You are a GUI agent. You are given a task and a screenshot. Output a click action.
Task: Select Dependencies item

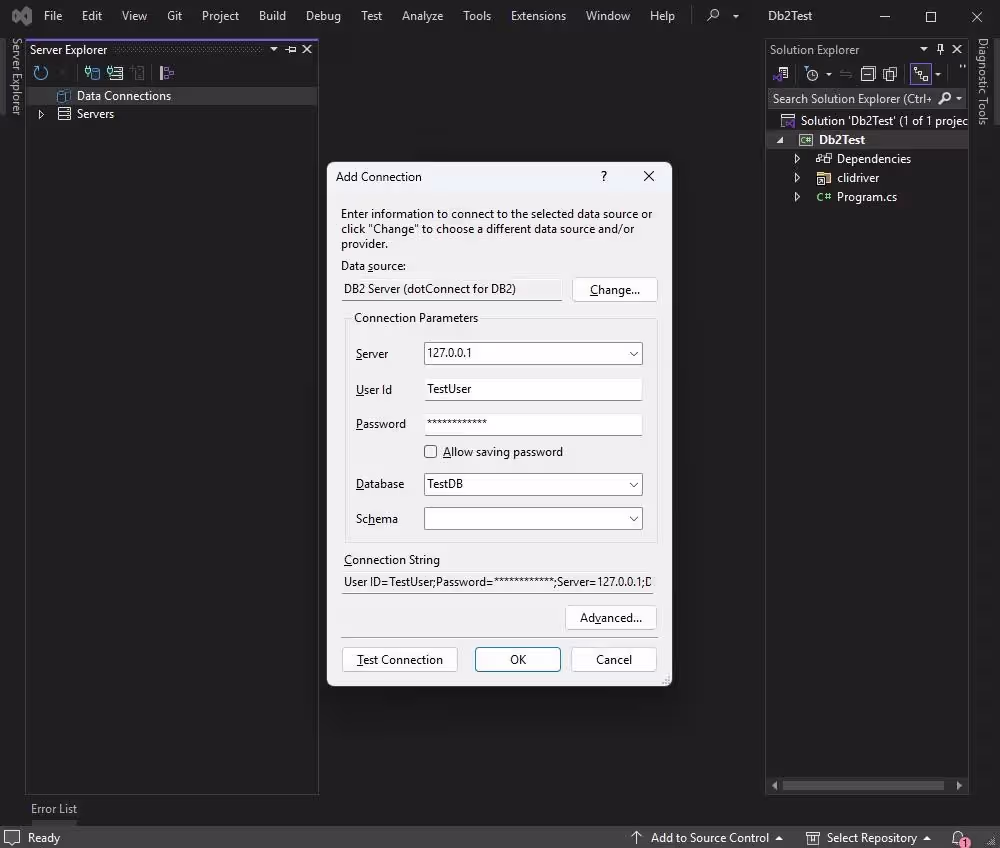873,159
